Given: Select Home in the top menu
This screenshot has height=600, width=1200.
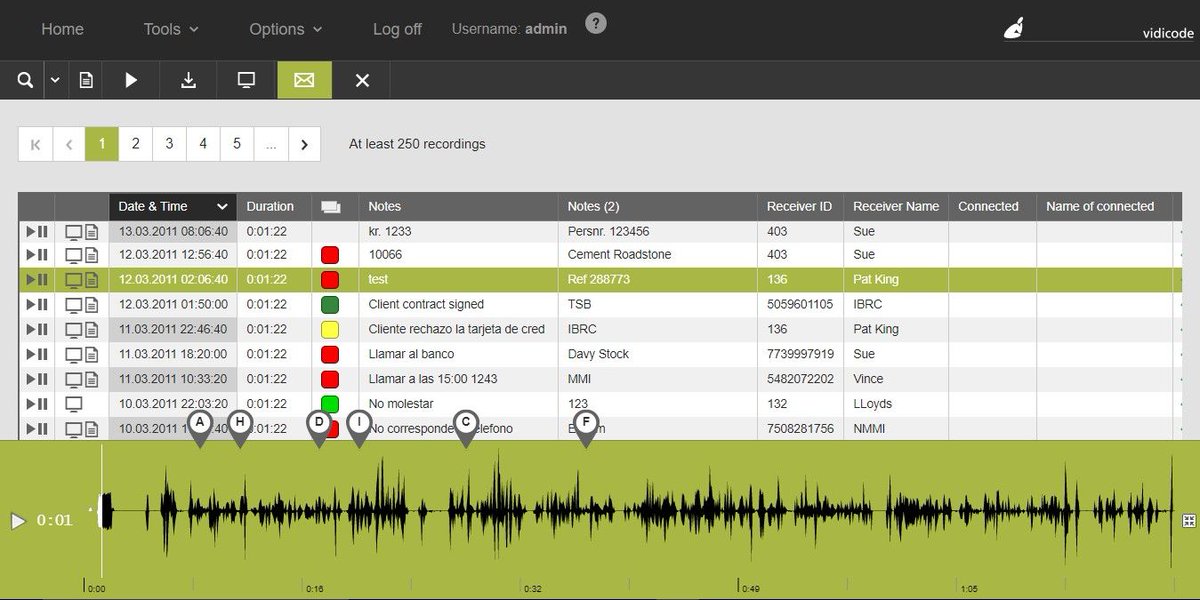Looking at the screenshot, I should click(62, 29).
